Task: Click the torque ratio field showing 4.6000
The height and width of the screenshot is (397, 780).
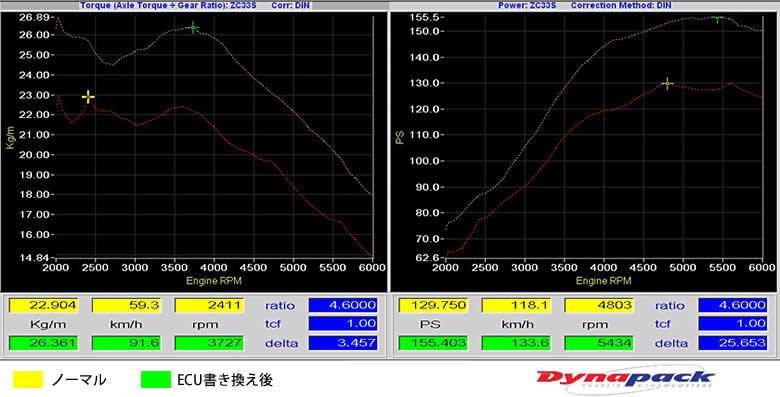Action: pos(343,305)
